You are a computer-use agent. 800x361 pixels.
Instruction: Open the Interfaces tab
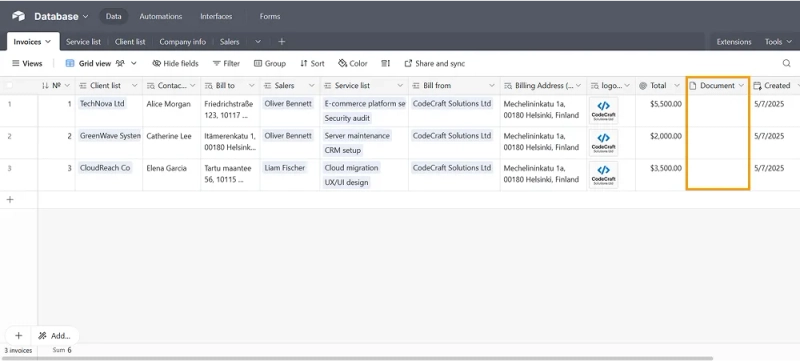pos(216,16)
